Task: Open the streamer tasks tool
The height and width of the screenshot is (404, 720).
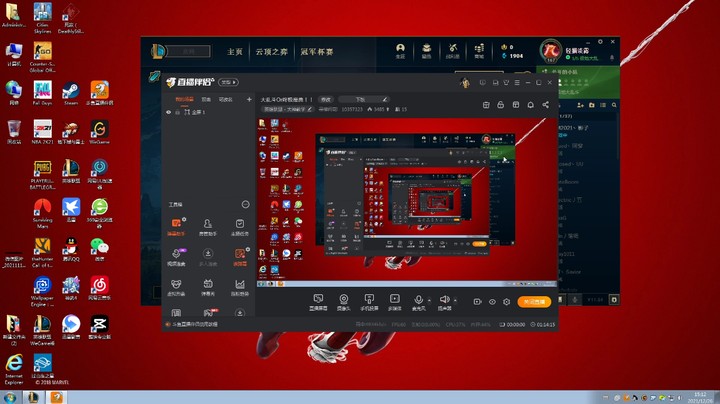Action: (x=240, y=227)
